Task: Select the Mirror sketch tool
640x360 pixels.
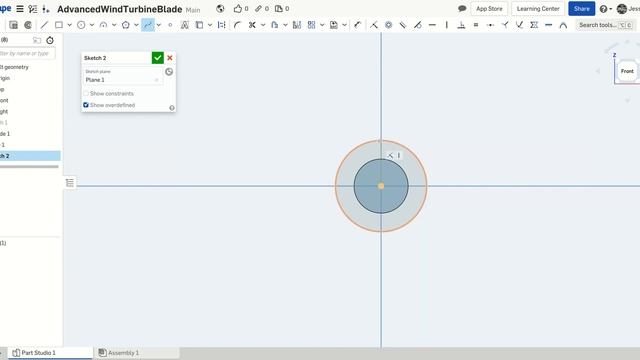Action: 297,25
